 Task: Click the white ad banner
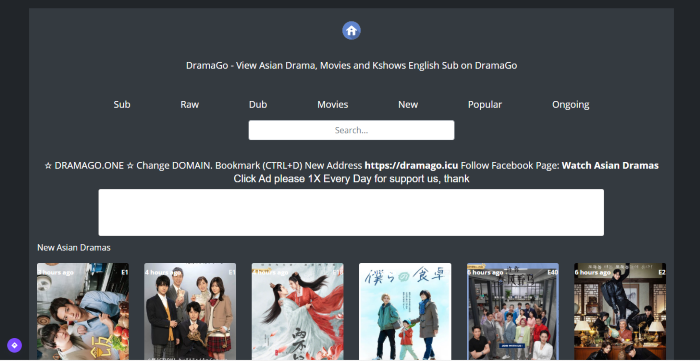pyautogui.click(x=351, y=212)
